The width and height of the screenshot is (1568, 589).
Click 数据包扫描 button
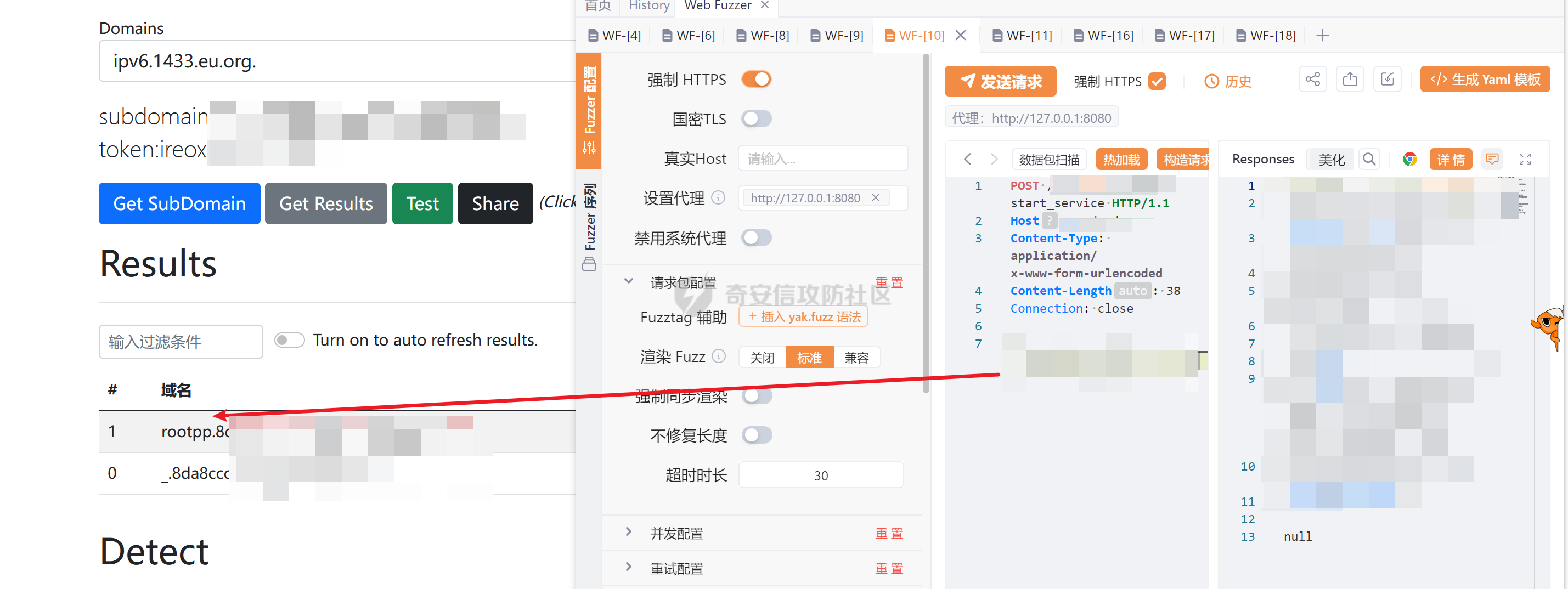(1049, 160)
